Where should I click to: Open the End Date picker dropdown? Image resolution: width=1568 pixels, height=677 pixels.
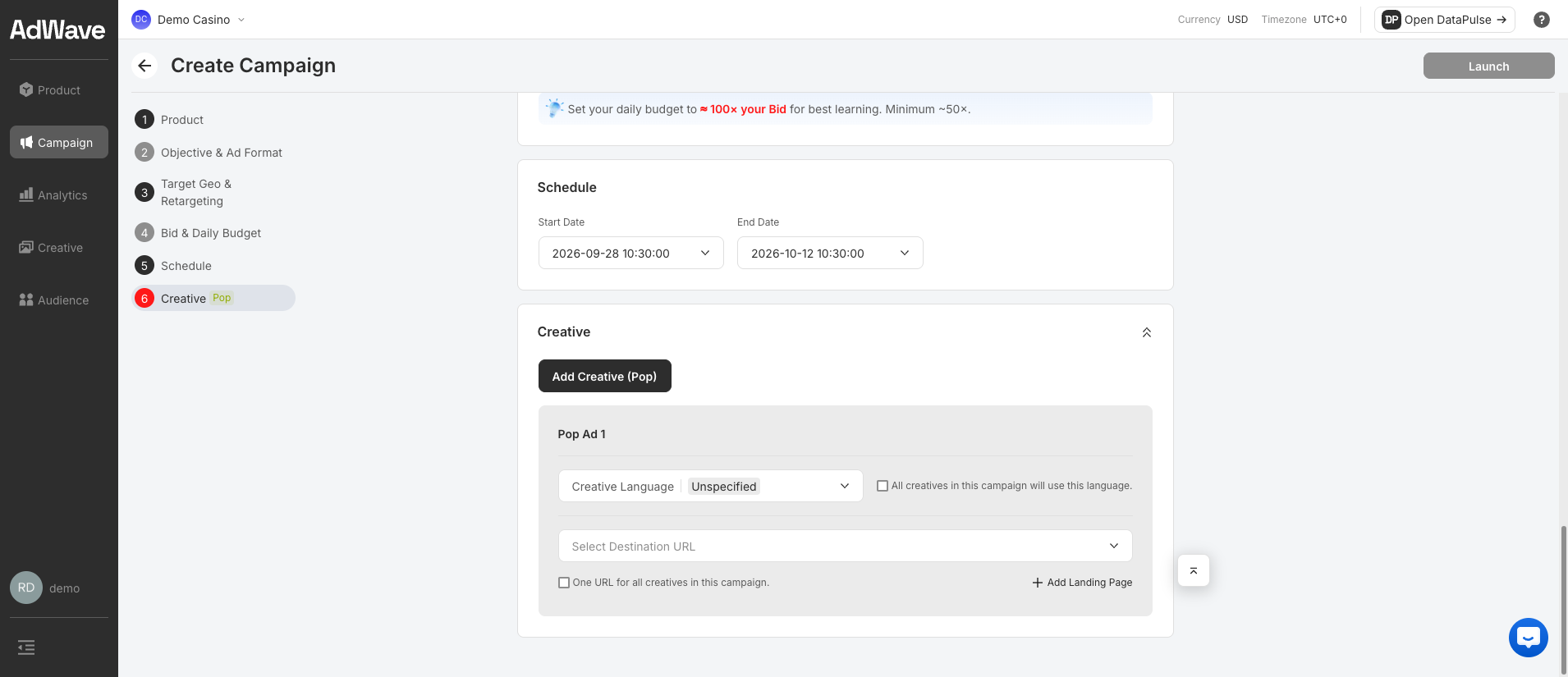pos(830,253)
